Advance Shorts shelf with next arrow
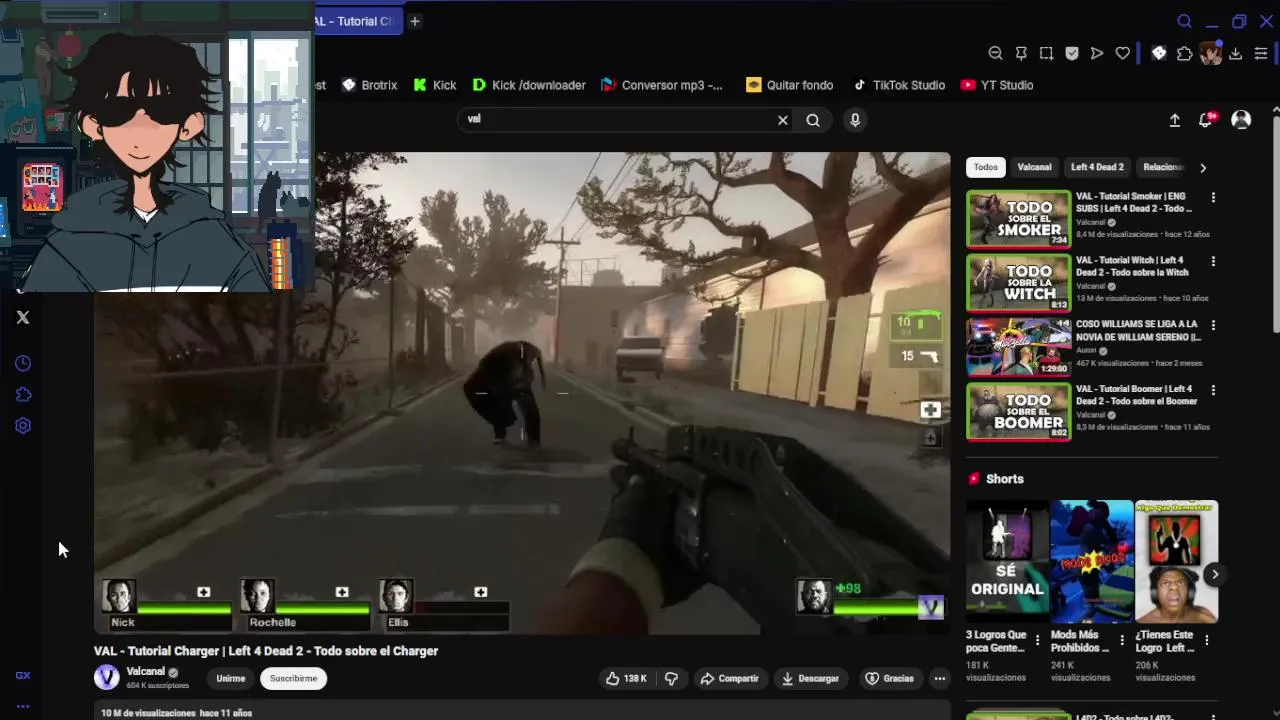This screenshot has width=1280, height=720. point(1214,574)
